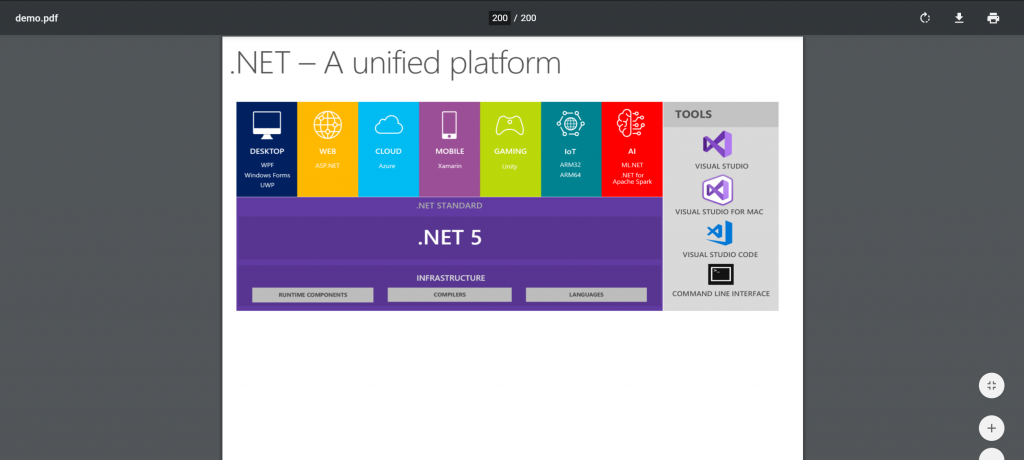Click the 'ASP.NET' text

[x=328, y=166]
